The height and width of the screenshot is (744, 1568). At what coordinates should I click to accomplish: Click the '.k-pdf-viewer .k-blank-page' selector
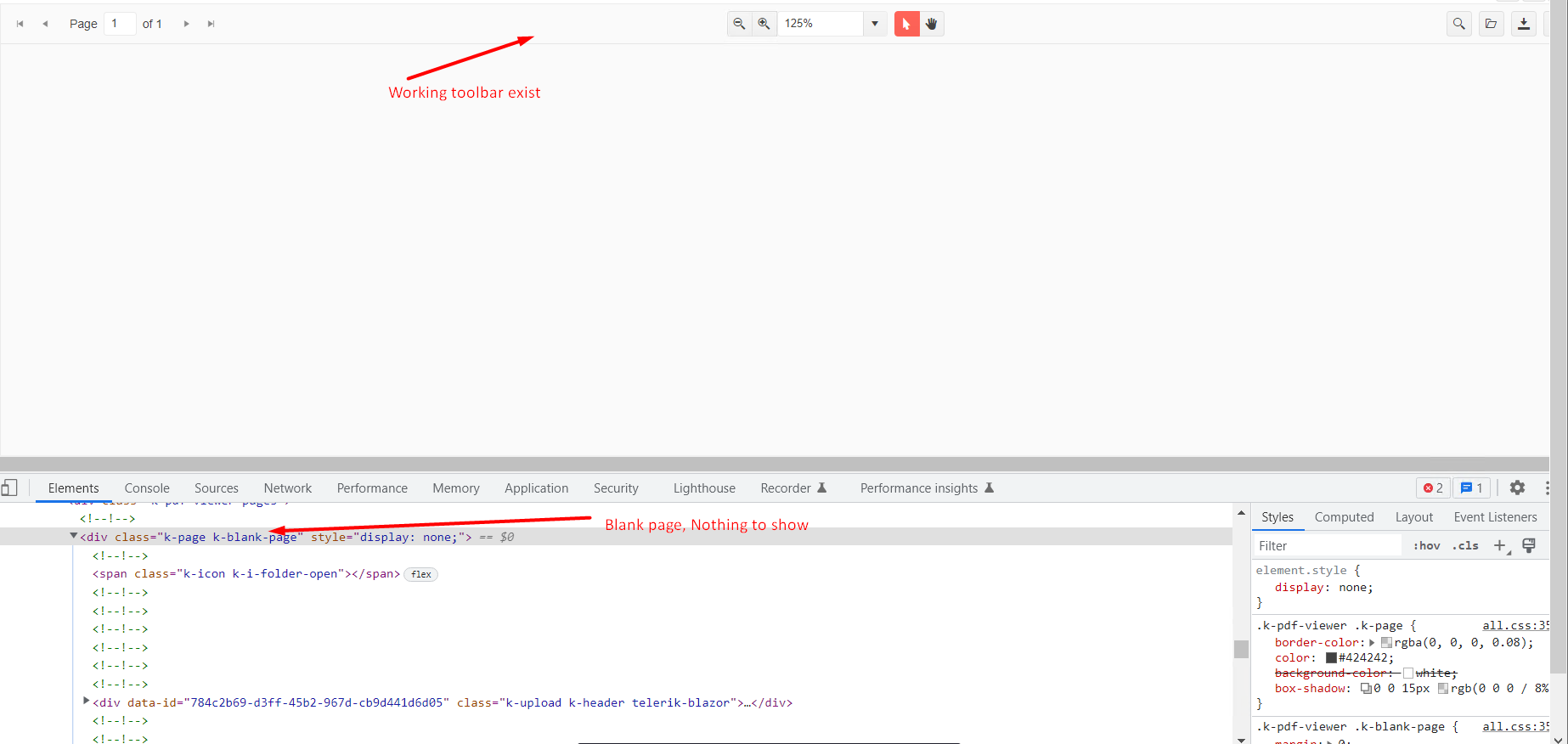1351,727
